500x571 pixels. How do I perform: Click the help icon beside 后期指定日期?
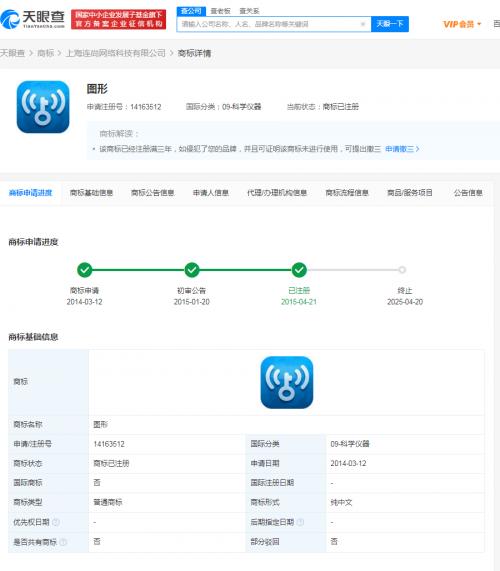click(x=300, y=522)
